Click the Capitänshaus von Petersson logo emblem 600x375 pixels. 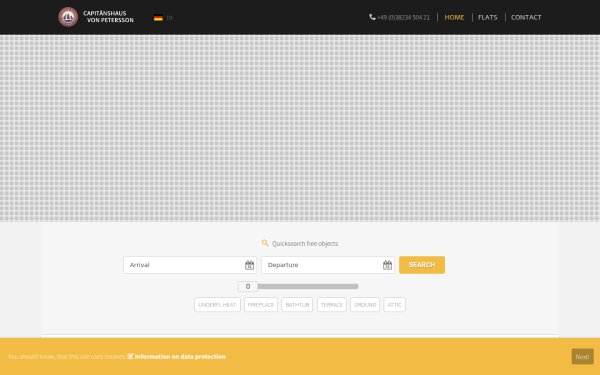click(68, 17)
